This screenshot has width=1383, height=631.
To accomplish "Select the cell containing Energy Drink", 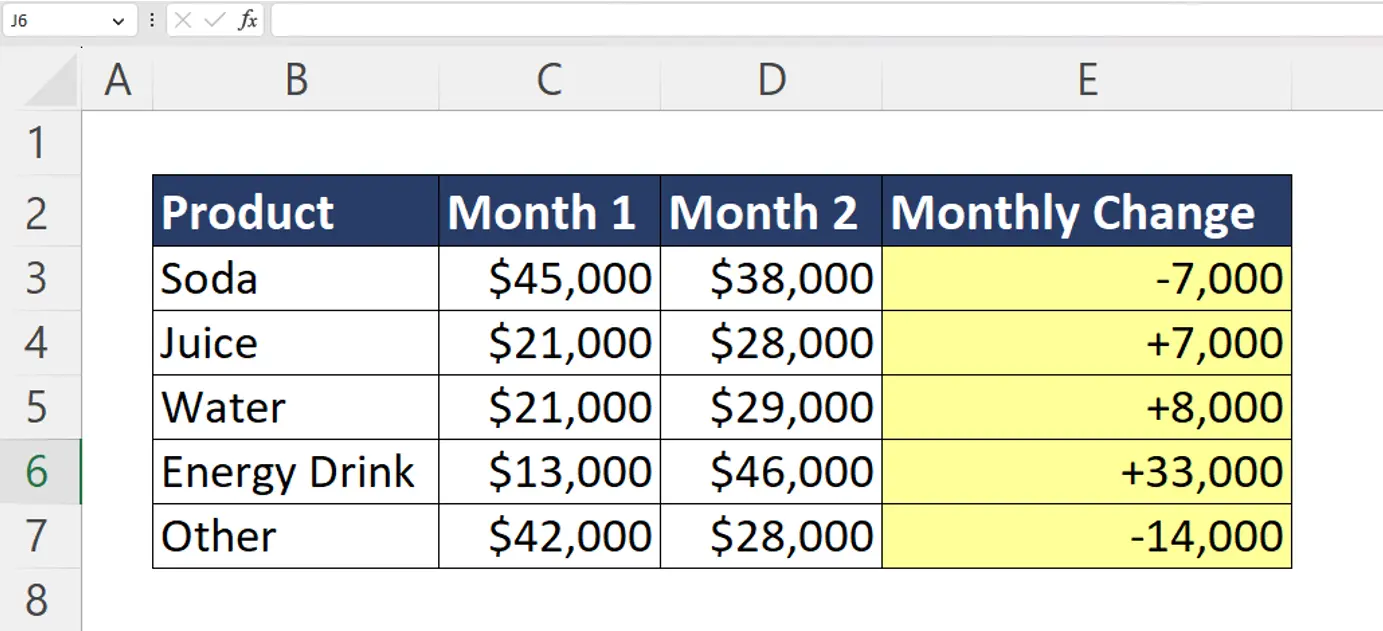I will tap(295, 471).
